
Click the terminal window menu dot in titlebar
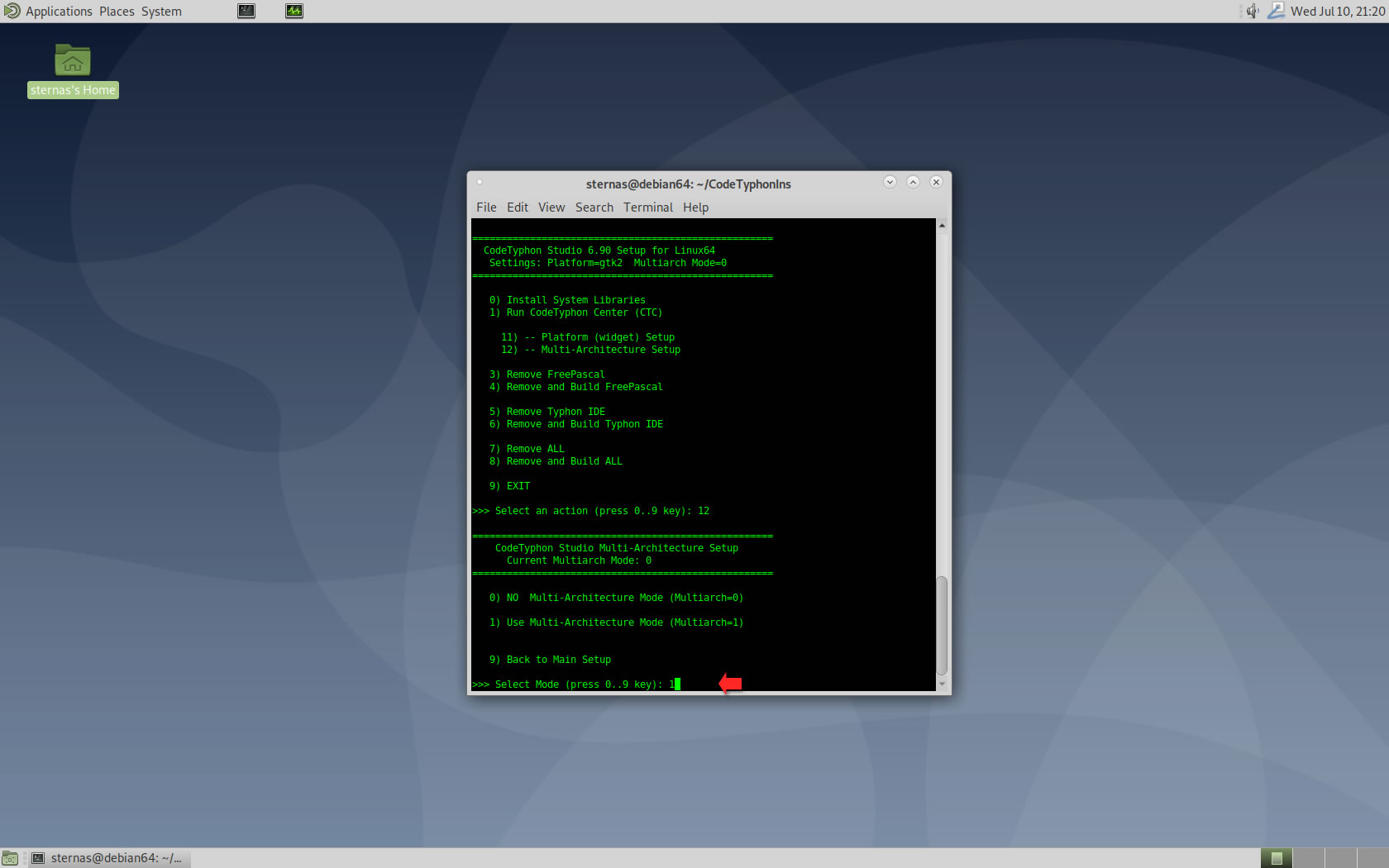(480, 183)
